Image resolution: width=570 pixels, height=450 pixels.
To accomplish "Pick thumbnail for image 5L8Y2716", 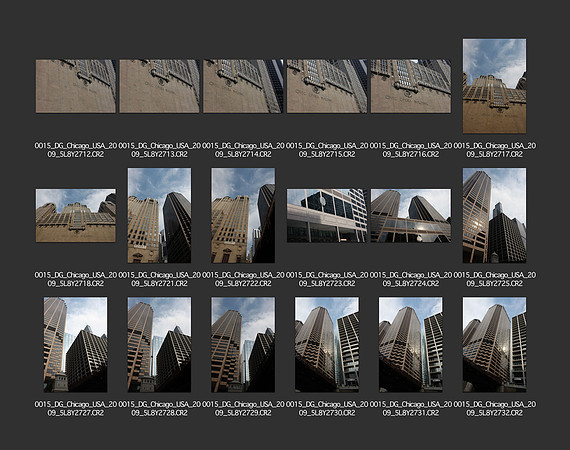I will [x=411, y=86].
